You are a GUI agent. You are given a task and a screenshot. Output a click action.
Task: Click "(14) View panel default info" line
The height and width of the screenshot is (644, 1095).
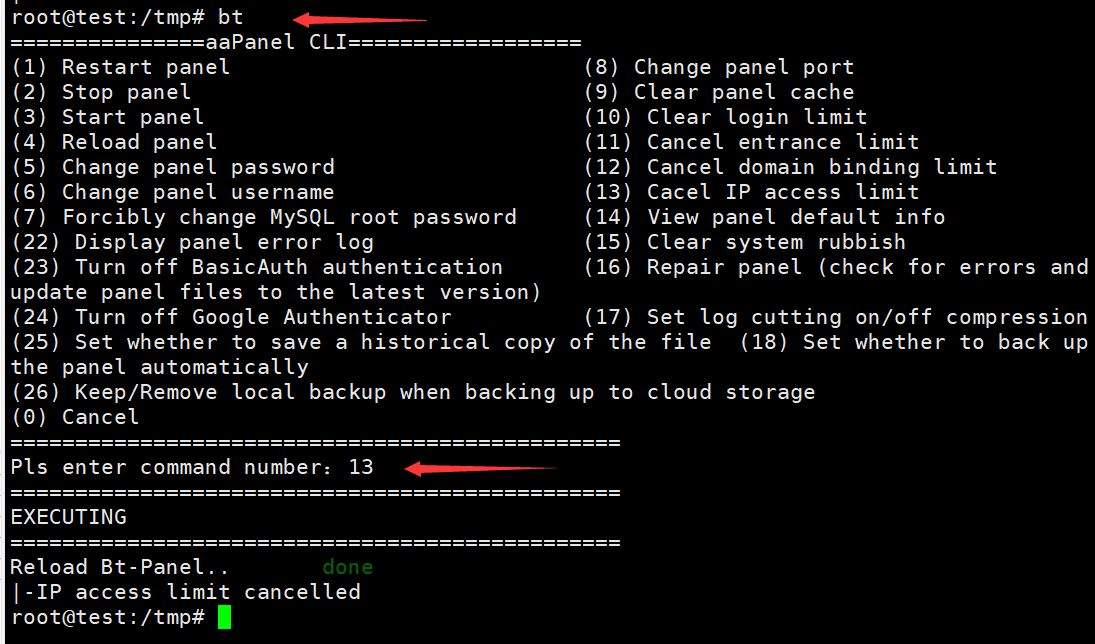click(764, 217)
